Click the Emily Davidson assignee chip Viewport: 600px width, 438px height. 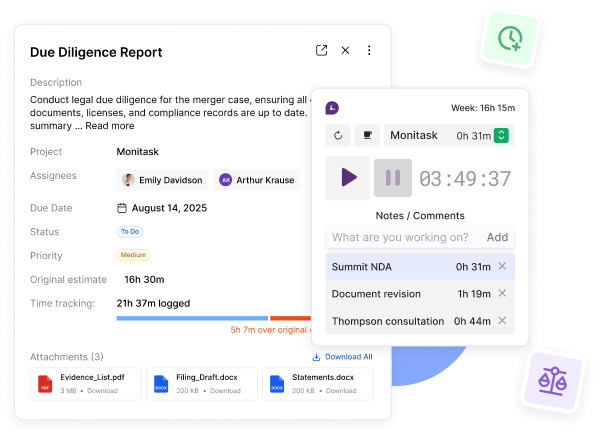pos(162,180)
